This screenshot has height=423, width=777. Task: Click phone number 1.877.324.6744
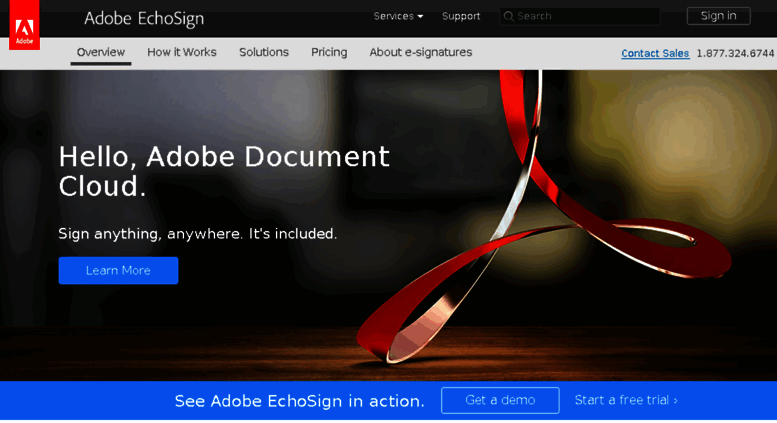[x=735, y=53]
